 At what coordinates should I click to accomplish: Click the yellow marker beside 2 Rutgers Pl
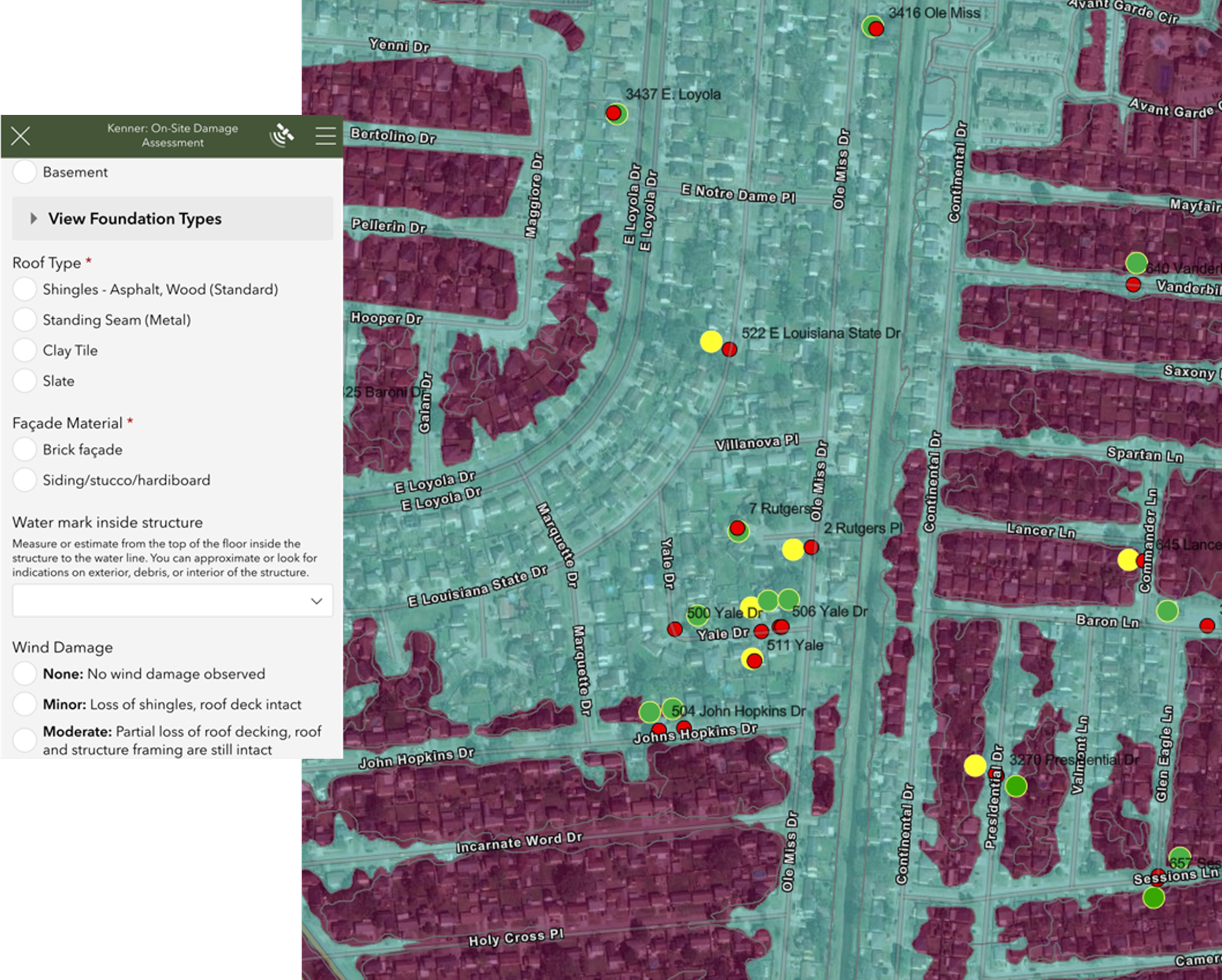pos(793,550)
